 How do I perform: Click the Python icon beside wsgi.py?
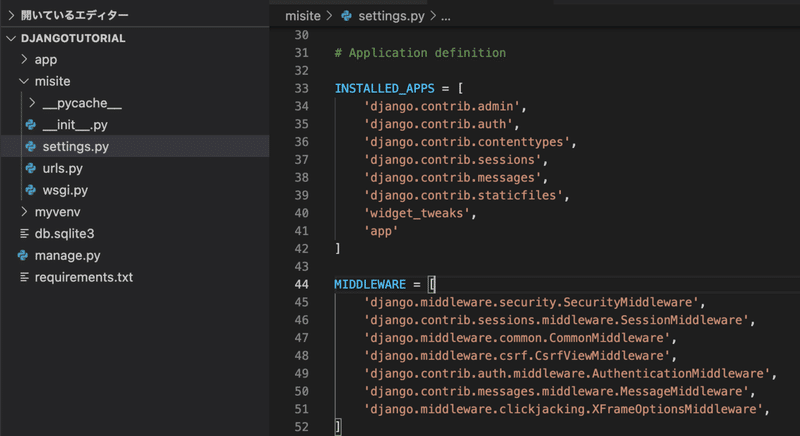pos(31,190)
